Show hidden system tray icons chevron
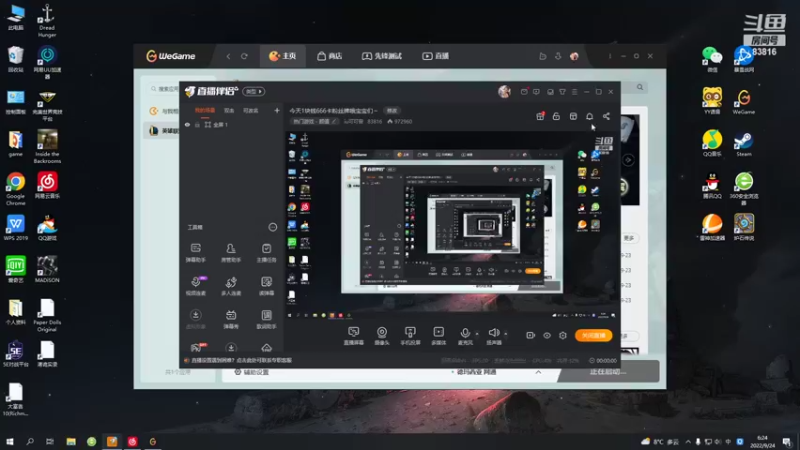800x450 pixels. click(x=688, y=442)
